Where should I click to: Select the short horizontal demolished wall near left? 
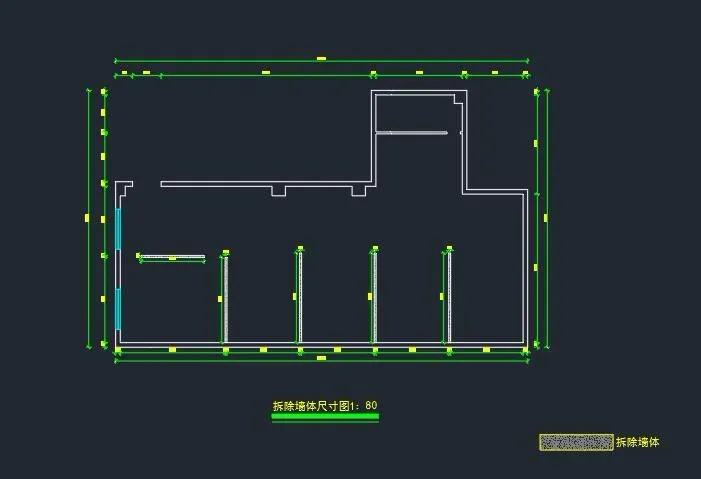(x=173, y=257)
